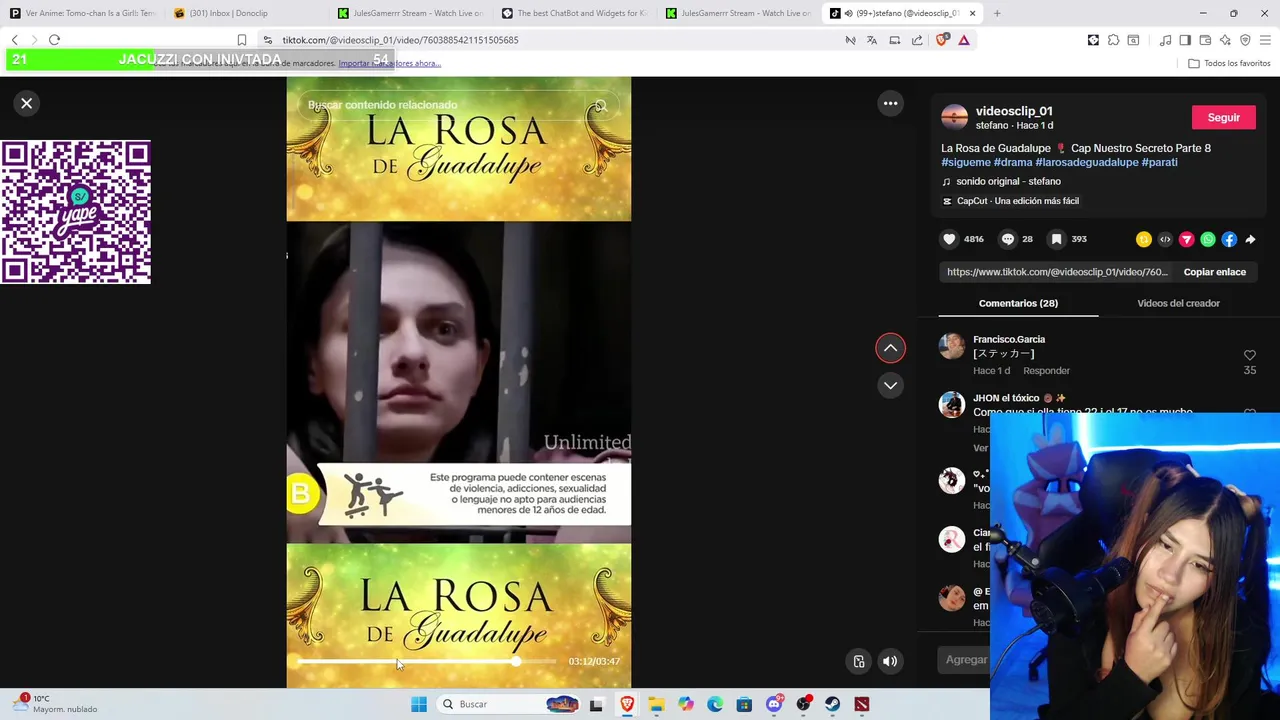Open #larosadeguadalupe hashtag link
The height and width of the screenshot is (720, 1280).
1086,162
